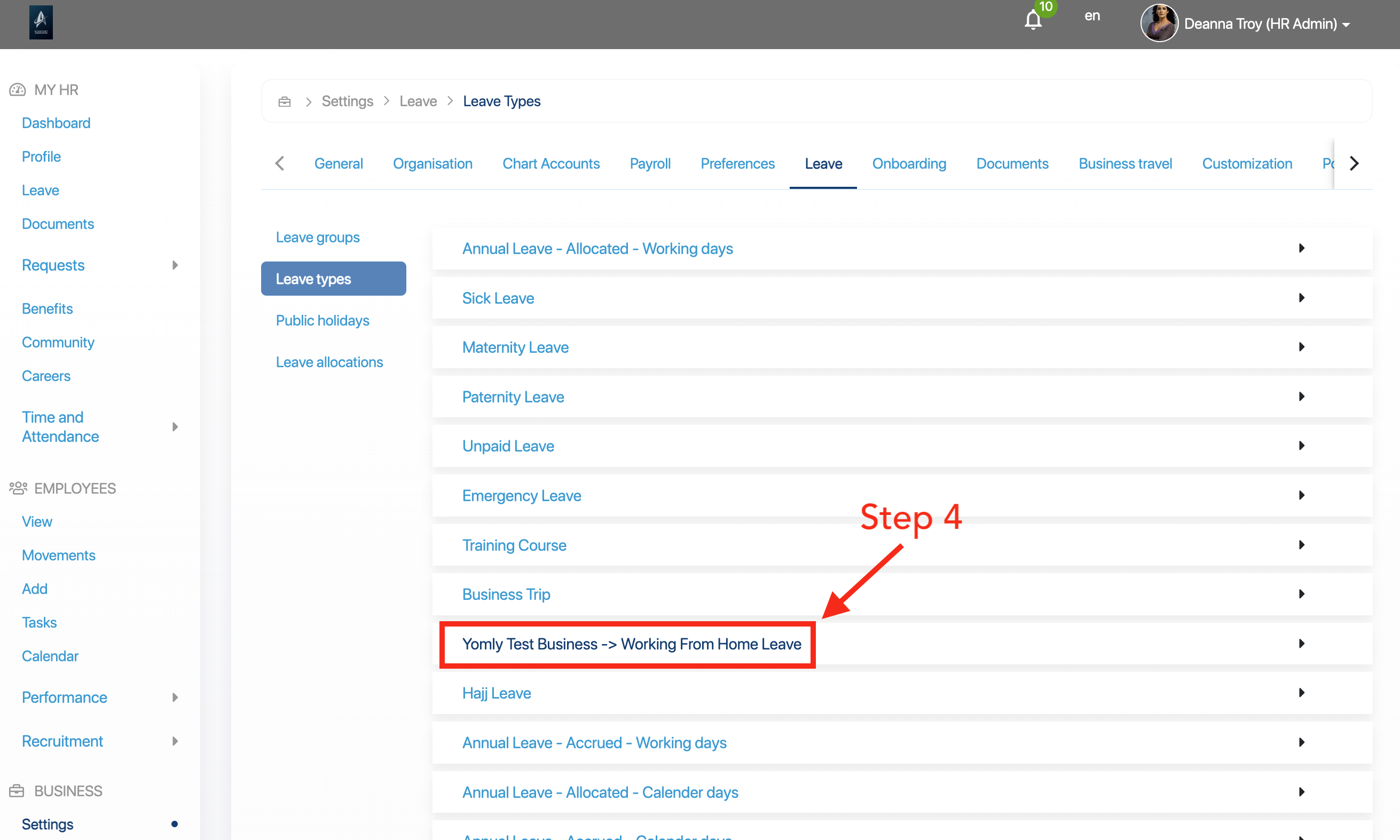Viewport: 1400px width, 840px height.
Task: Expand the Requests sidebar section
Action: 175,265
